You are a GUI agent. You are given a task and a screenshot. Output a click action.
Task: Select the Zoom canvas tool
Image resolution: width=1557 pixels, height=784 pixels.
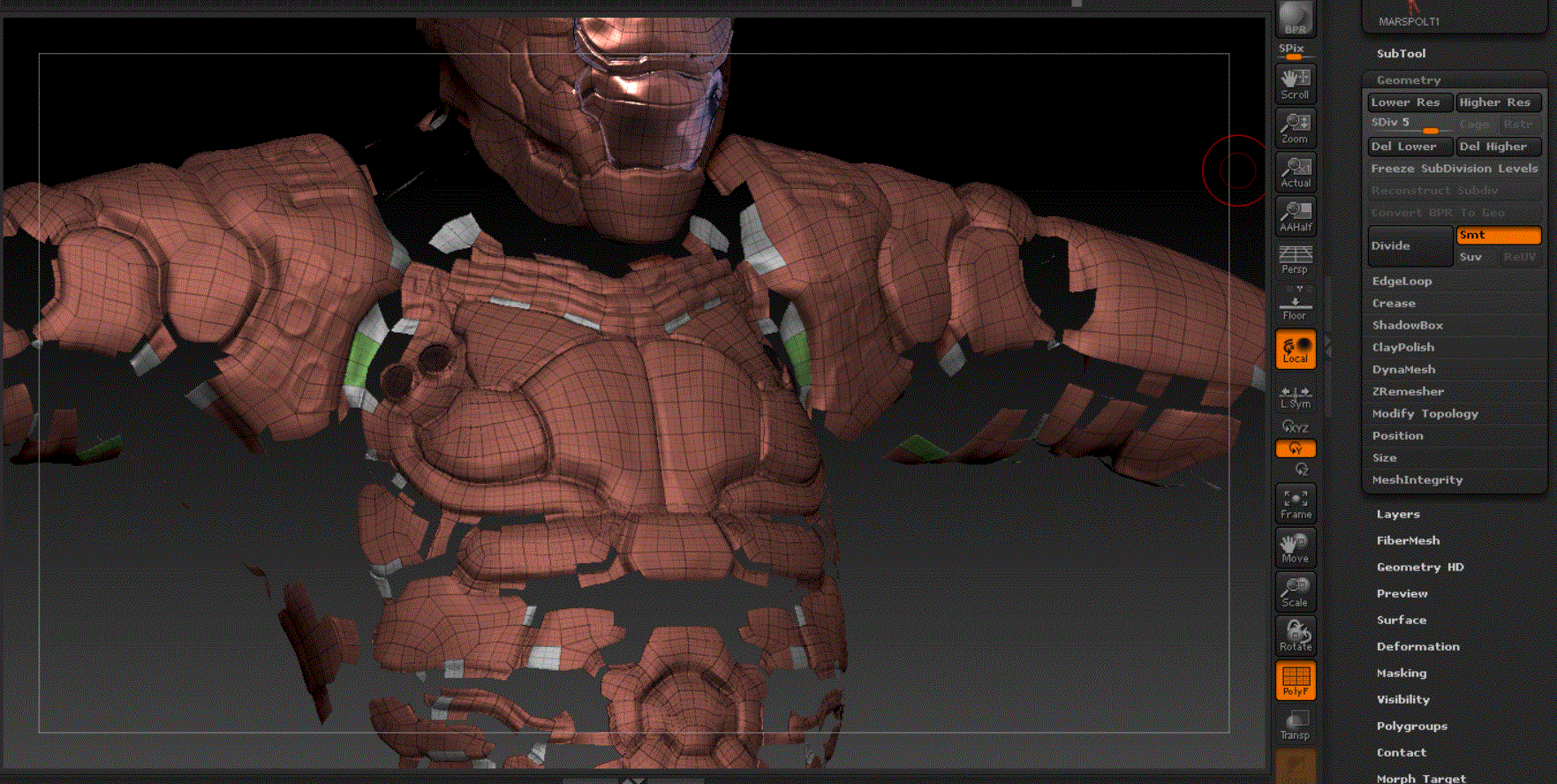(1296, 128)
